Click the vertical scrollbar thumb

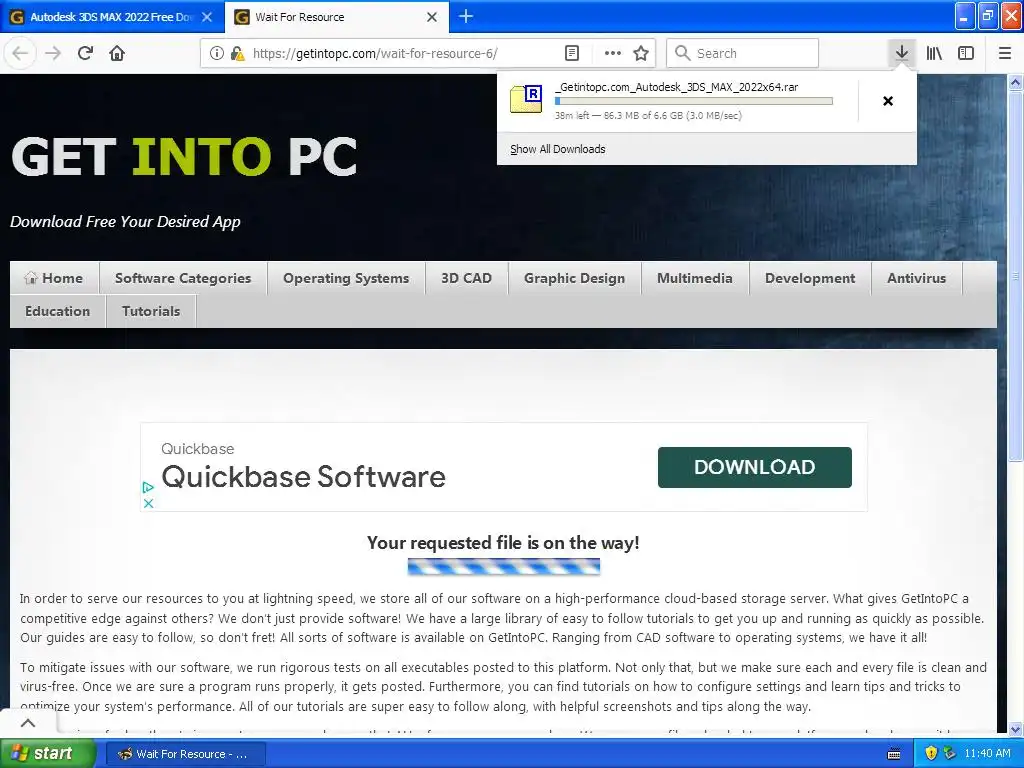1015,276
